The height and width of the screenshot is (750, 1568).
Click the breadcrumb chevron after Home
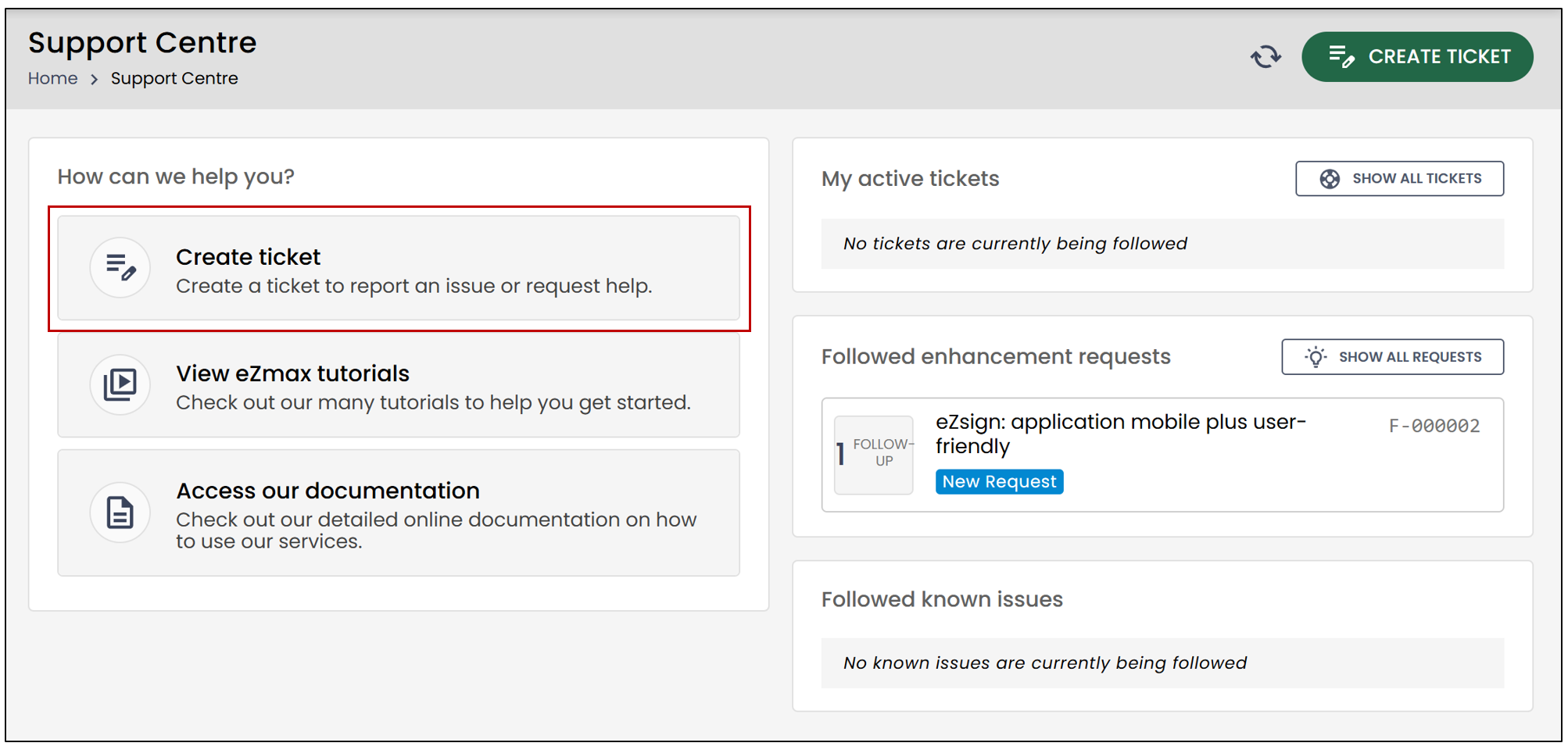point(94,79)
